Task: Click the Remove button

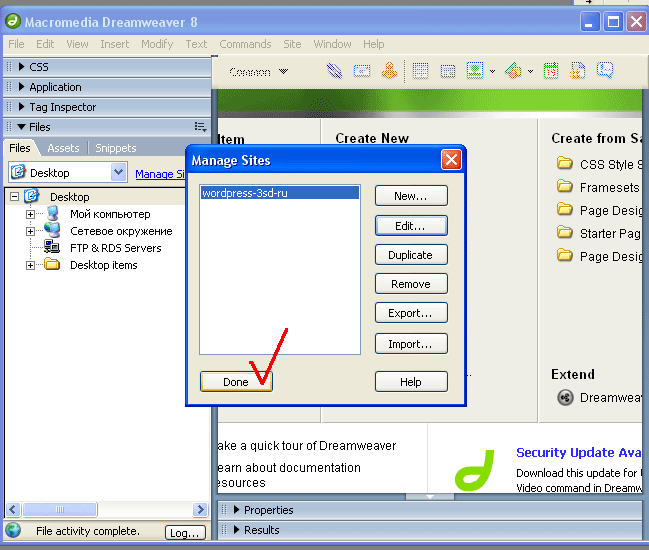Action: 411,283
